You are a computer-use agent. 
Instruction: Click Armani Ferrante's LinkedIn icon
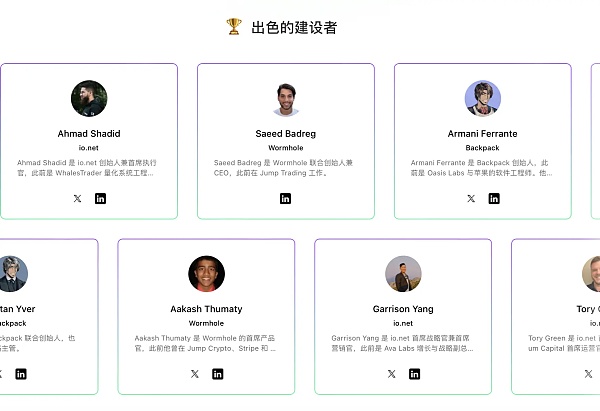494,198
